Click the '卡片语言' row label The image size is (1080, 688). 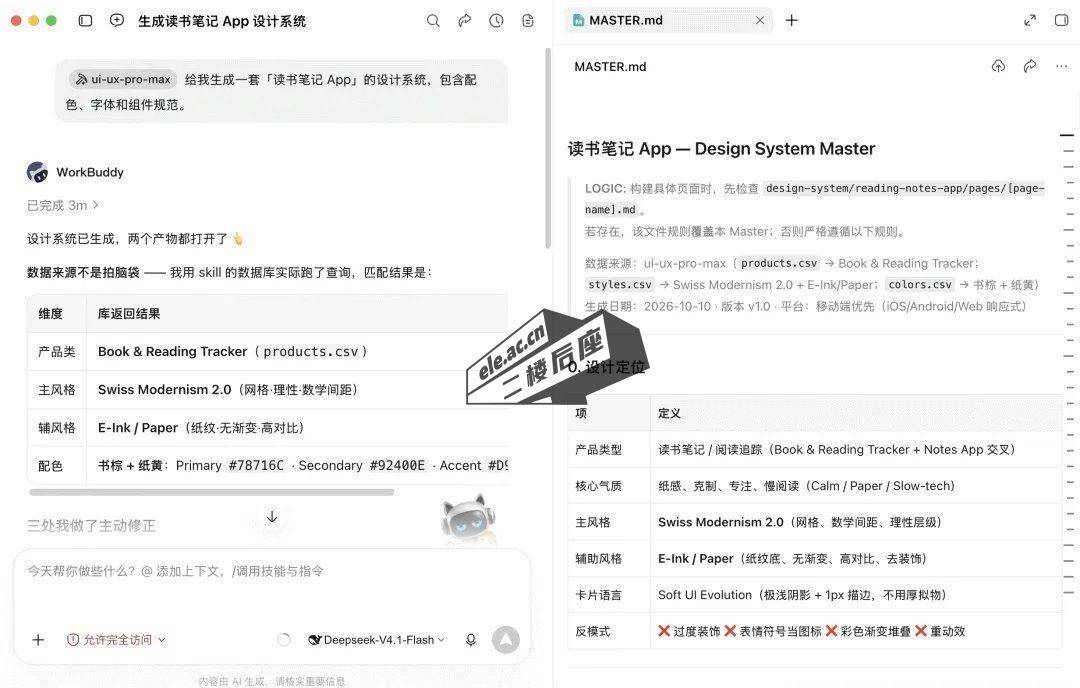pyautogui.click(x=599, y=595)
